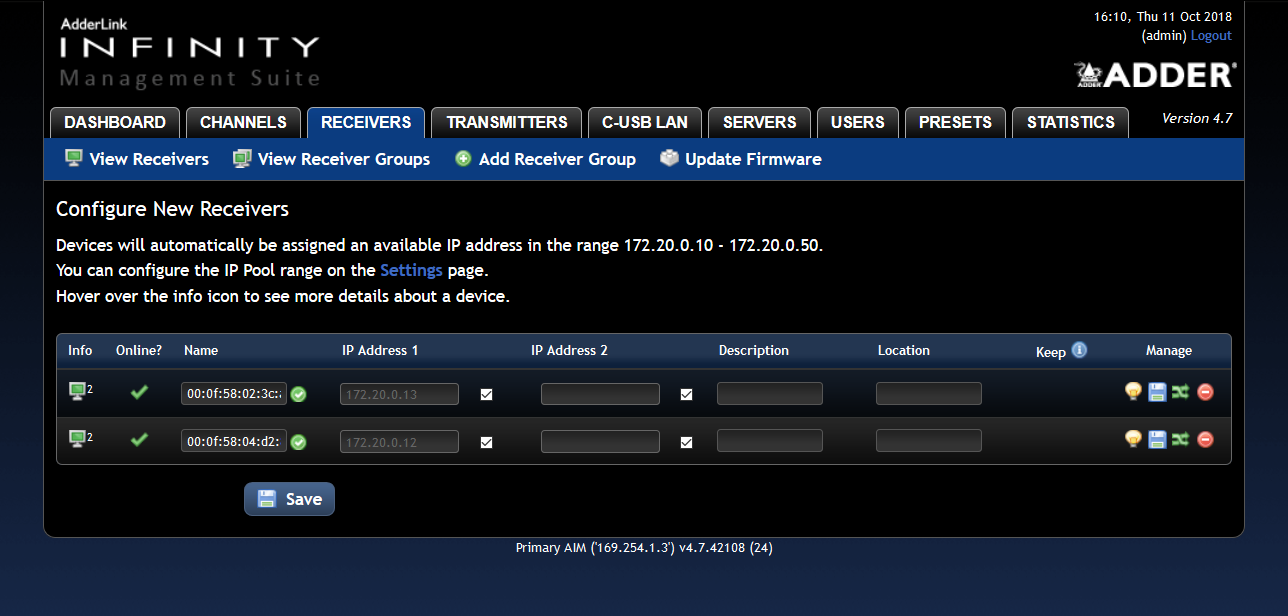1288x616 pixels.
Task: Open the C-USB LAN tab
Action: [x=645, y=122]
